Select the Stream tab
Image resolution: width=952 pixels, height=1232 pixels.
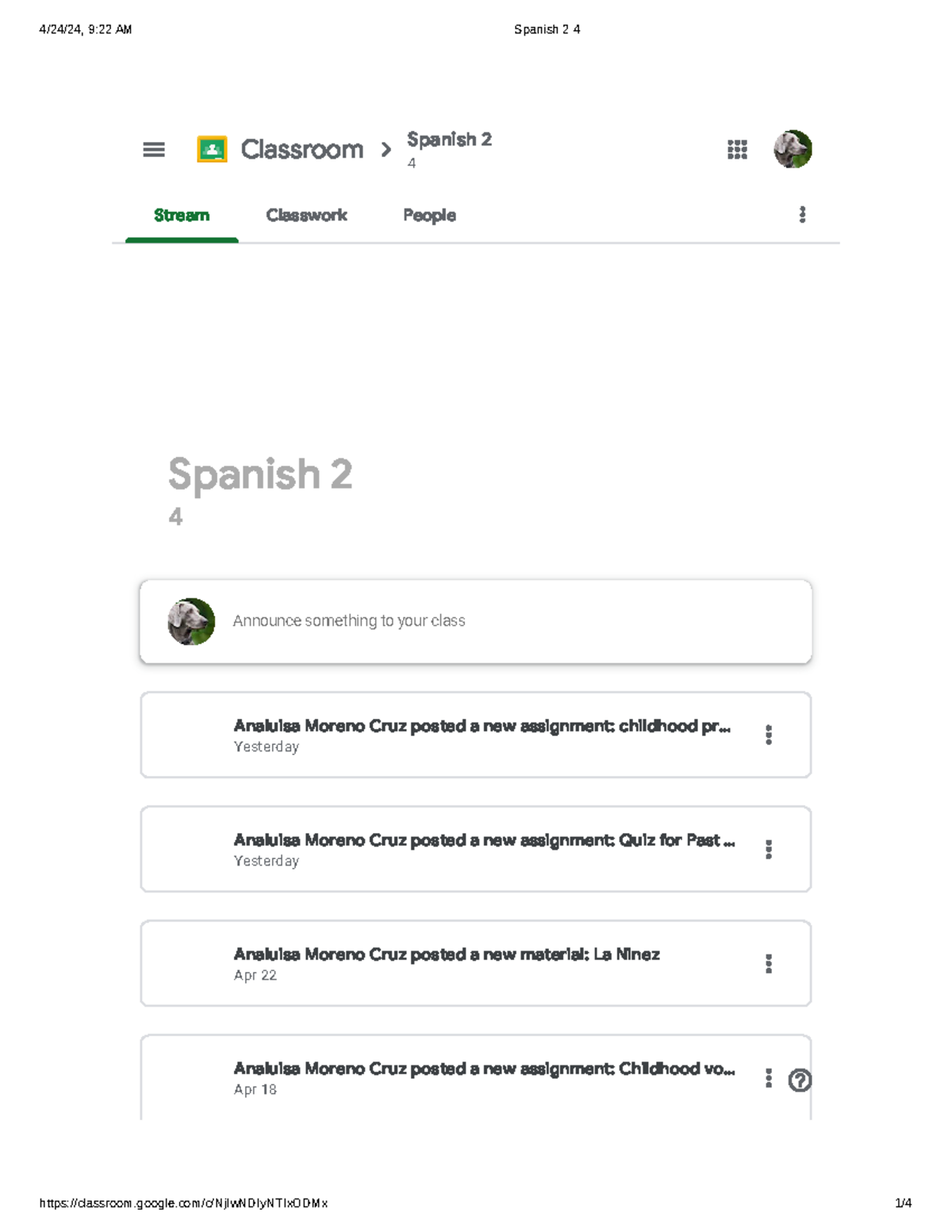182,215
